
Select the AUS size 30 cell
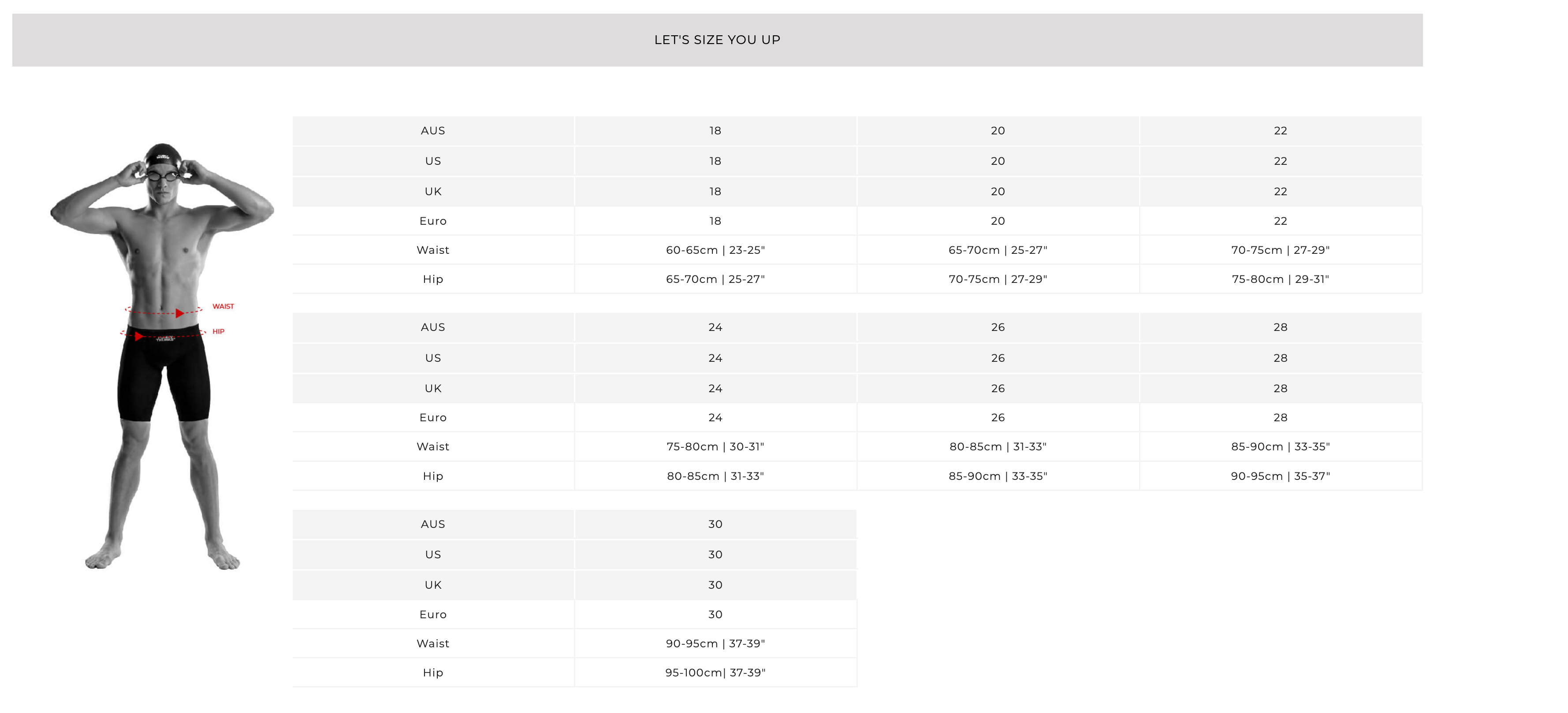[715, 524]
